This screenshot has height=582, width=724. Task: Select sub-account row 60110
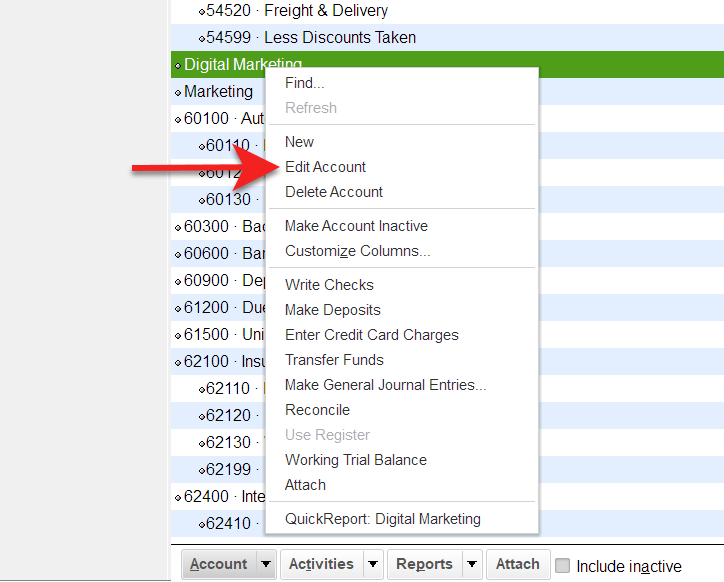(x=218, y=146)
